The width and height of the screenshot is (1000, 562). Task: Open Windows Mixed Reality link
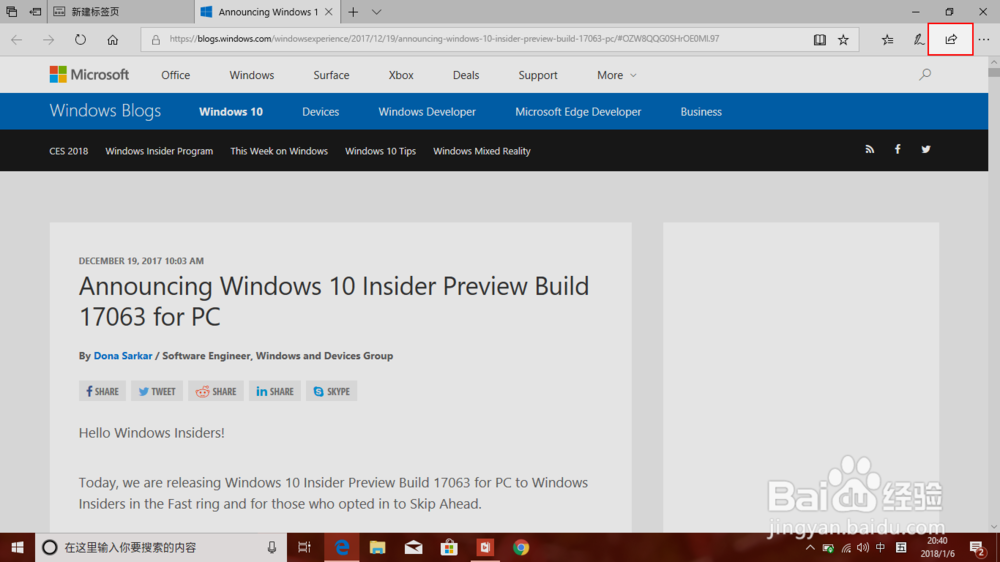tap(482, 151)
